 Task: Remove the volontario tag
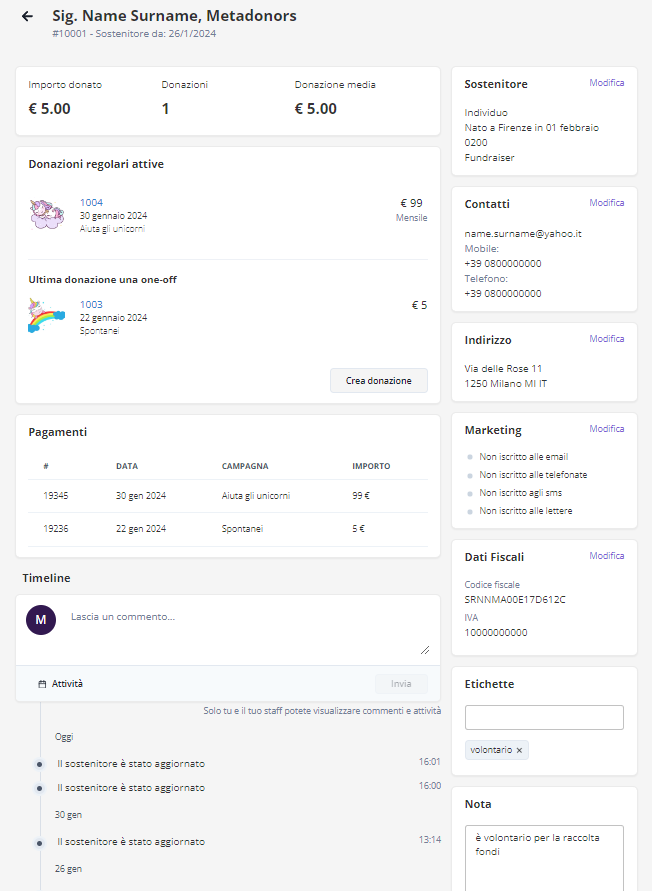pos(519,750)
